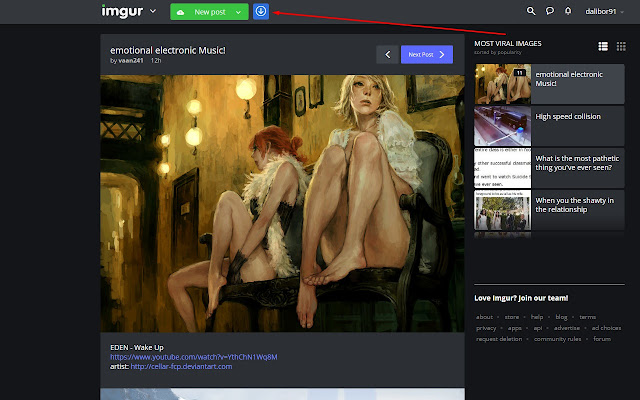Open the chat messages icon
640x400 pixels.
coord(550,11)
